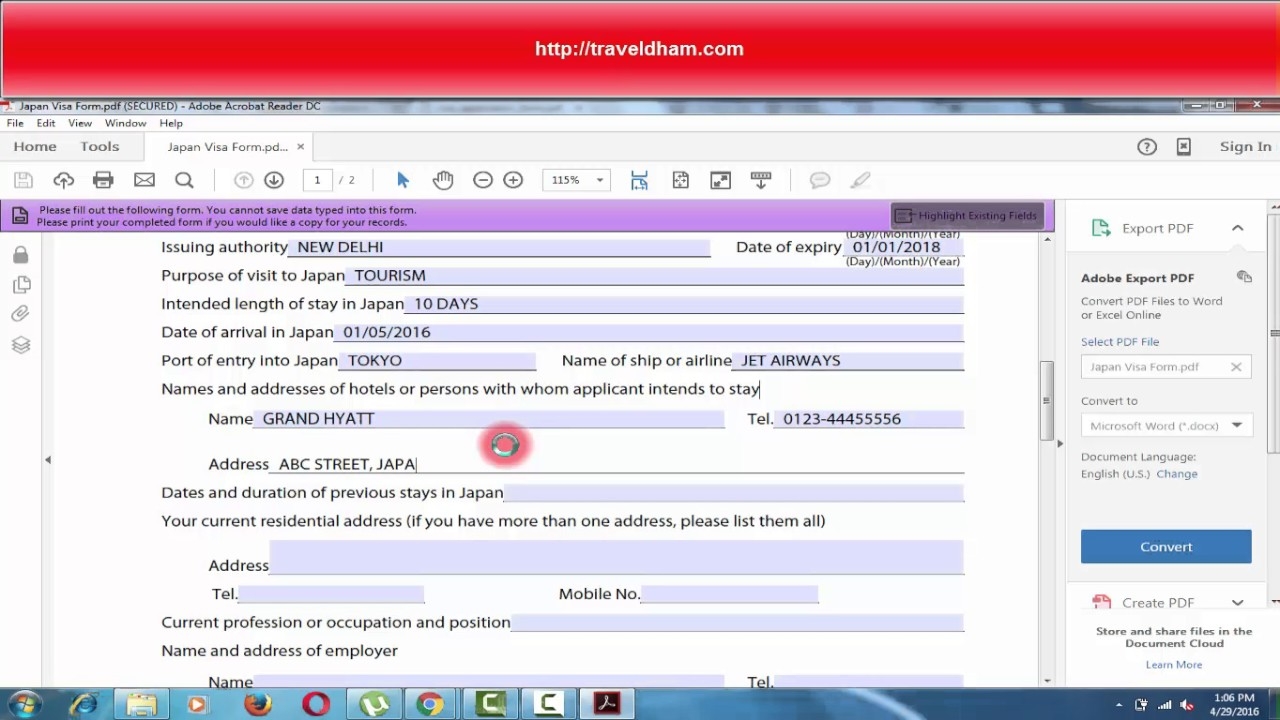Click the document vertical scrollbar thumb

coord(1047,401)
